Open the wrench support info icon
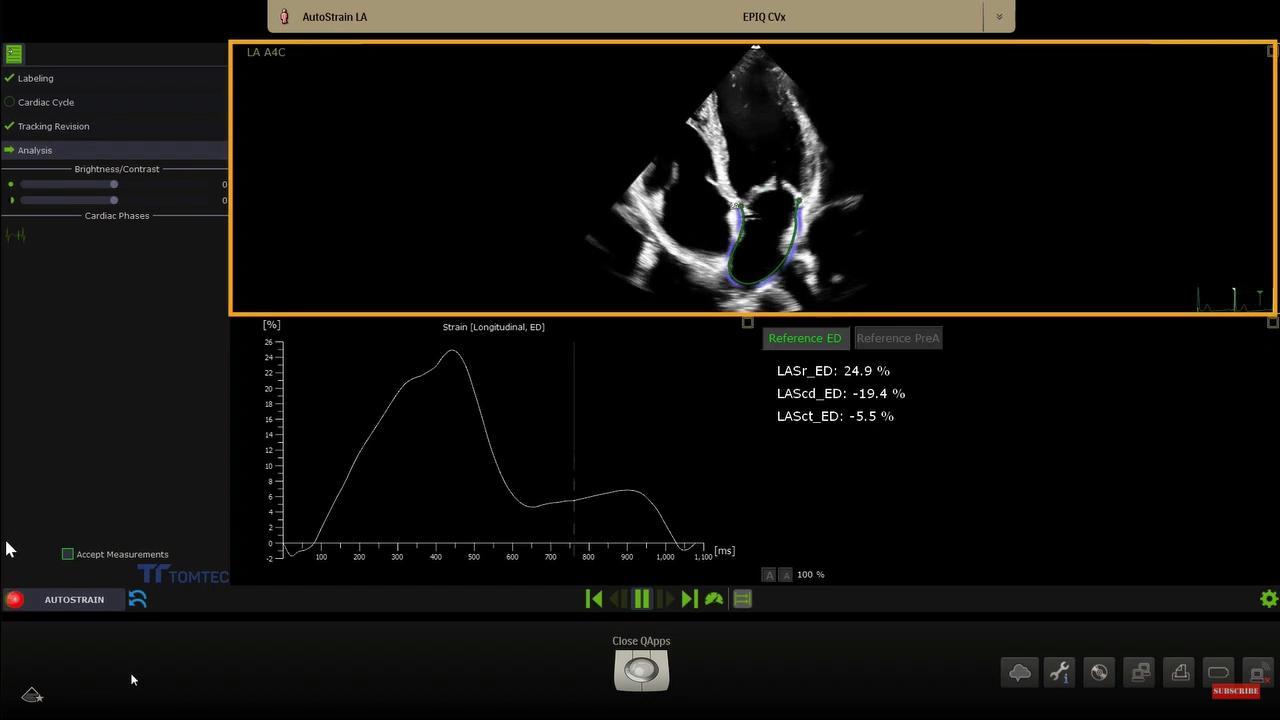Viewport: 1280px width, 720px height. pyautogui.click(x=1059, y=673)
